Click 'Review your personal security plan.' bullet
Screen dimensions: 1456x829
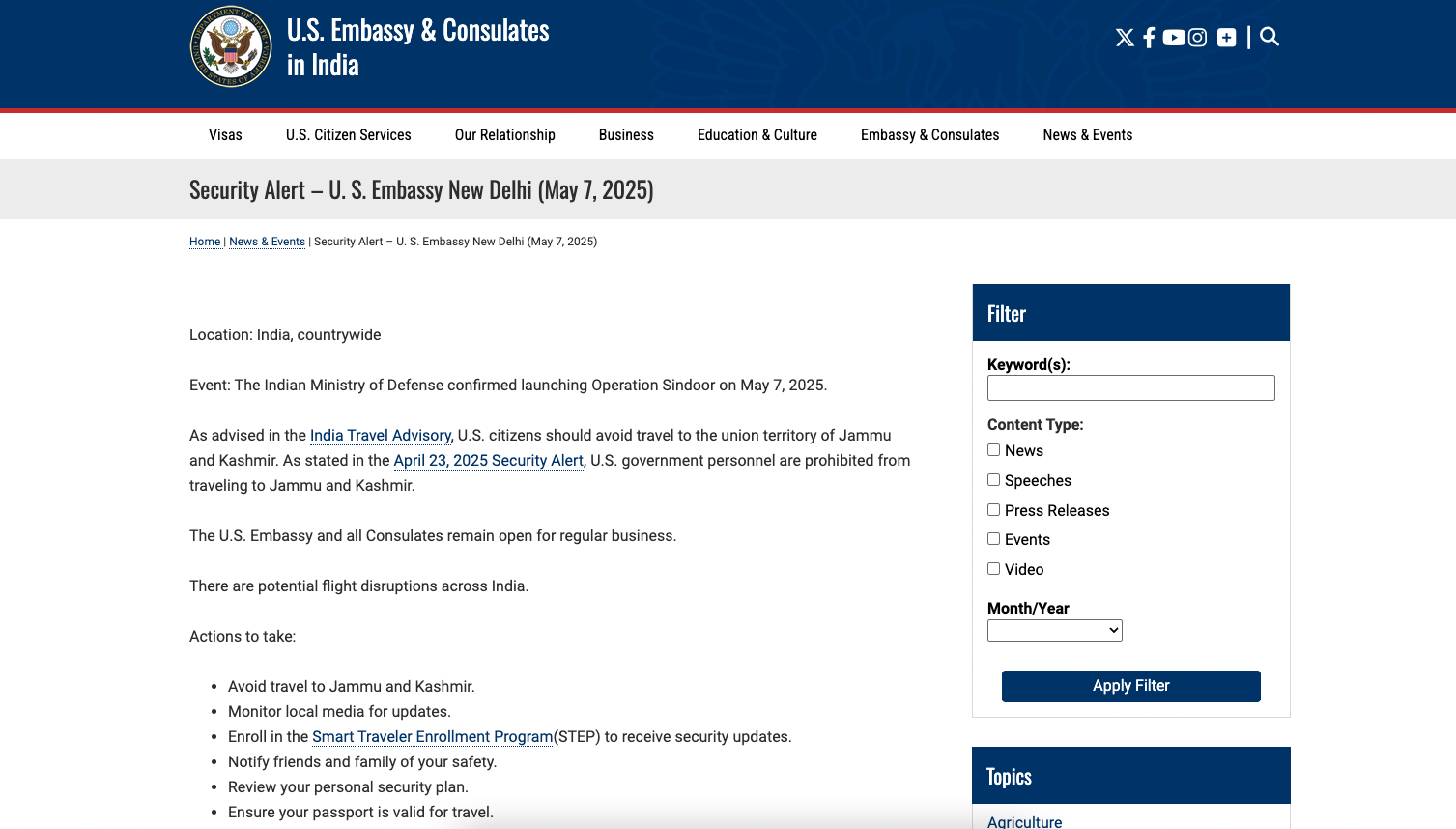348,787
